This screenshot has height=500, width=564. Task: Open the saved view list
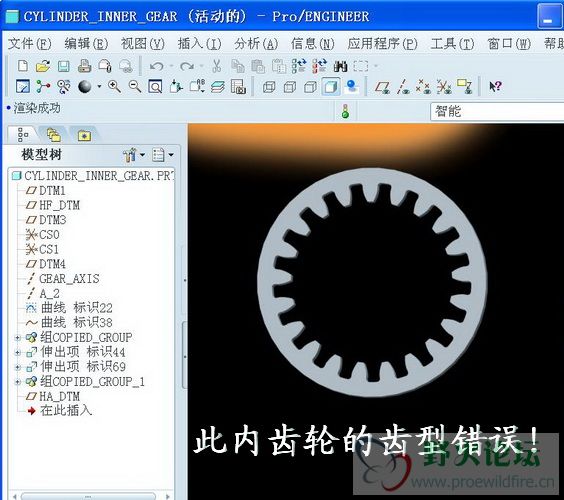point(197,87)
